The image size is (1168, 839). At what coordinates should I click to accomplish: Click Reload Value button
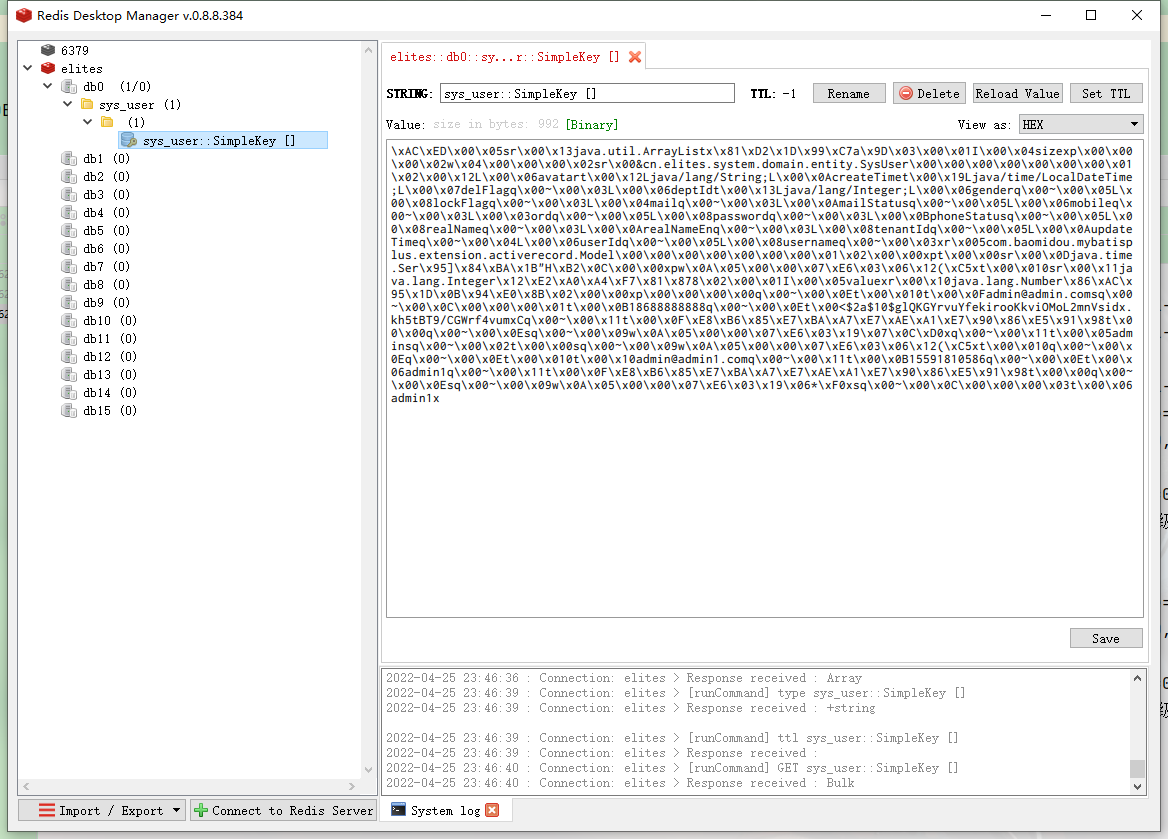pos(1018,93)
